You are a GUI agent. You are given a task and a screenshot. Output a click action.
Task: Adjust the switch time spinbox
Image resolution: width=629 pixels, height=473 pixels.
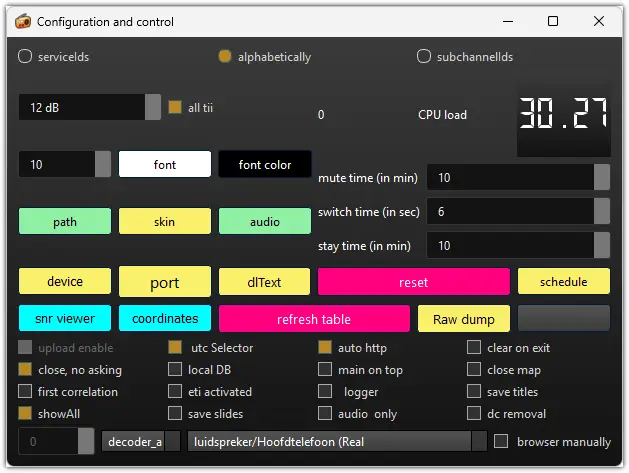(x=602, y=212)
